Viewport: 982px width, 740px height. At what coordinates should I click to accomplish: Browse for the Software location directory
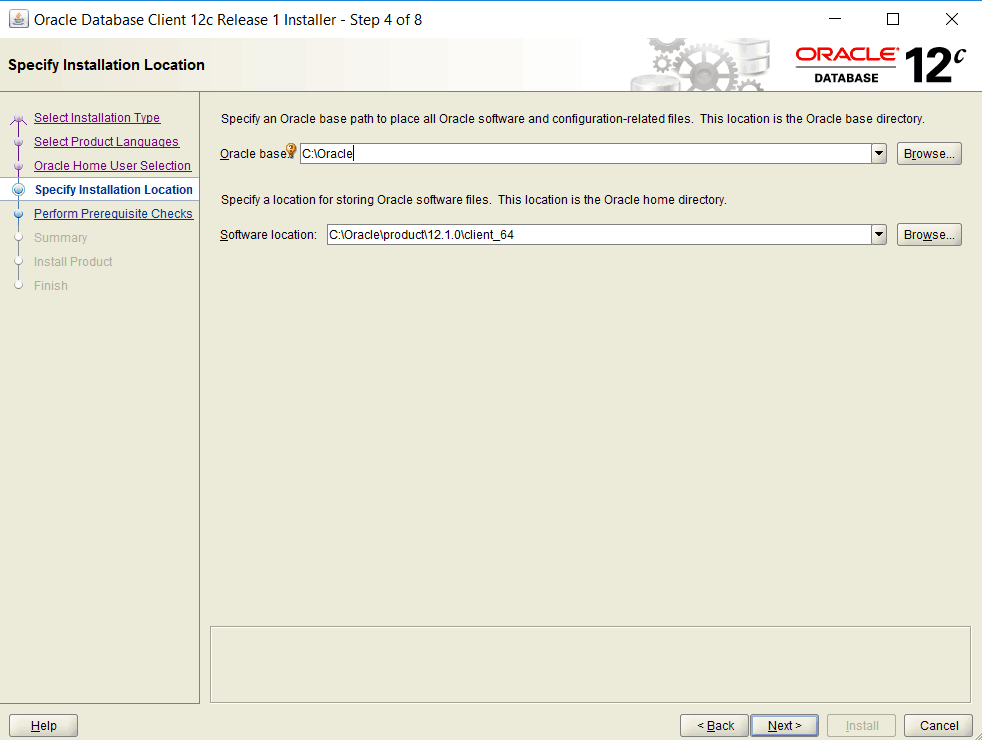[929, 235]
